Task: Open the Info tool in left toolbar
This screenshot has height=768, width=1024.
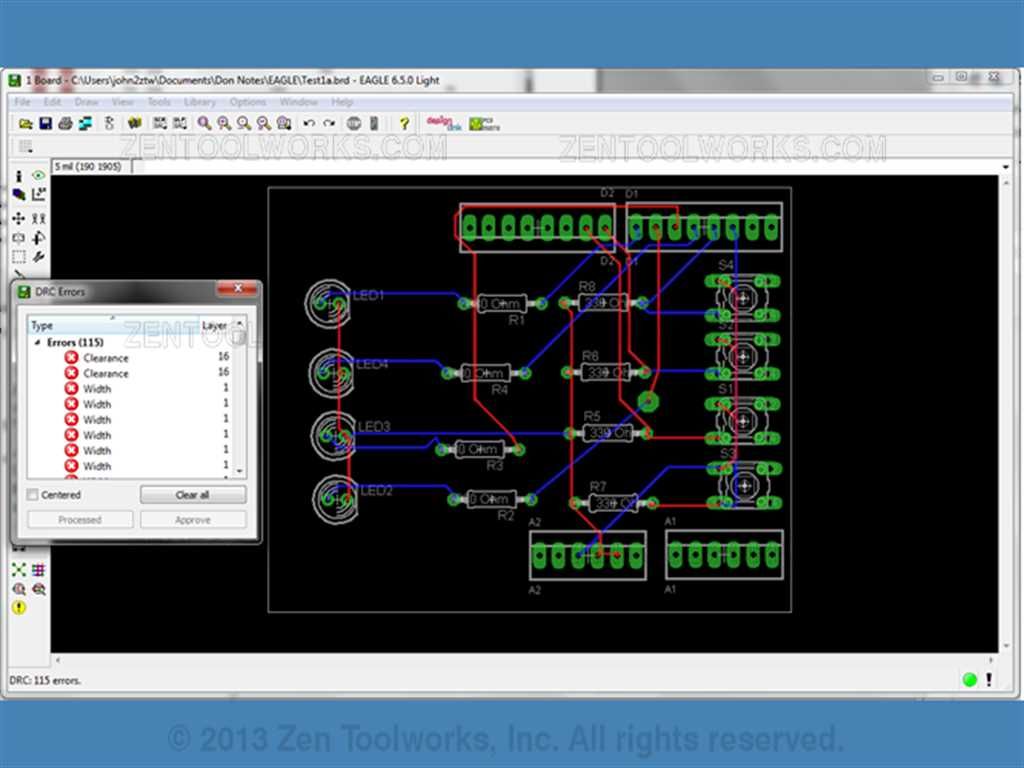Action: (x=19, y=176)
